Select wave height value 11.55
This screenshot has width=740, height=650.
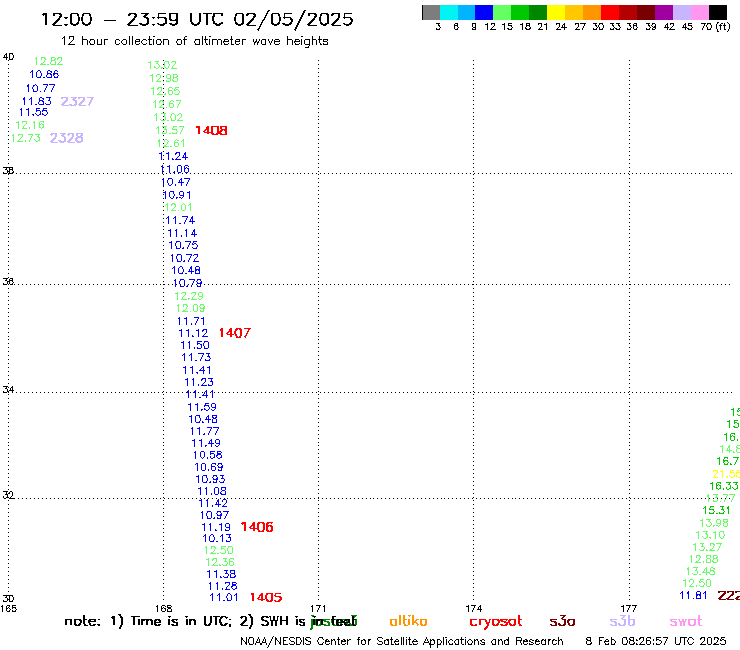[x=34, y=112]
